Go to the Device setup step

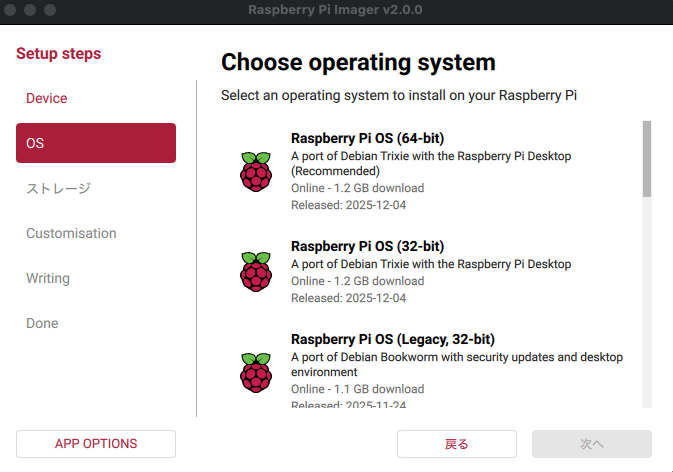(x=47, y=98)
